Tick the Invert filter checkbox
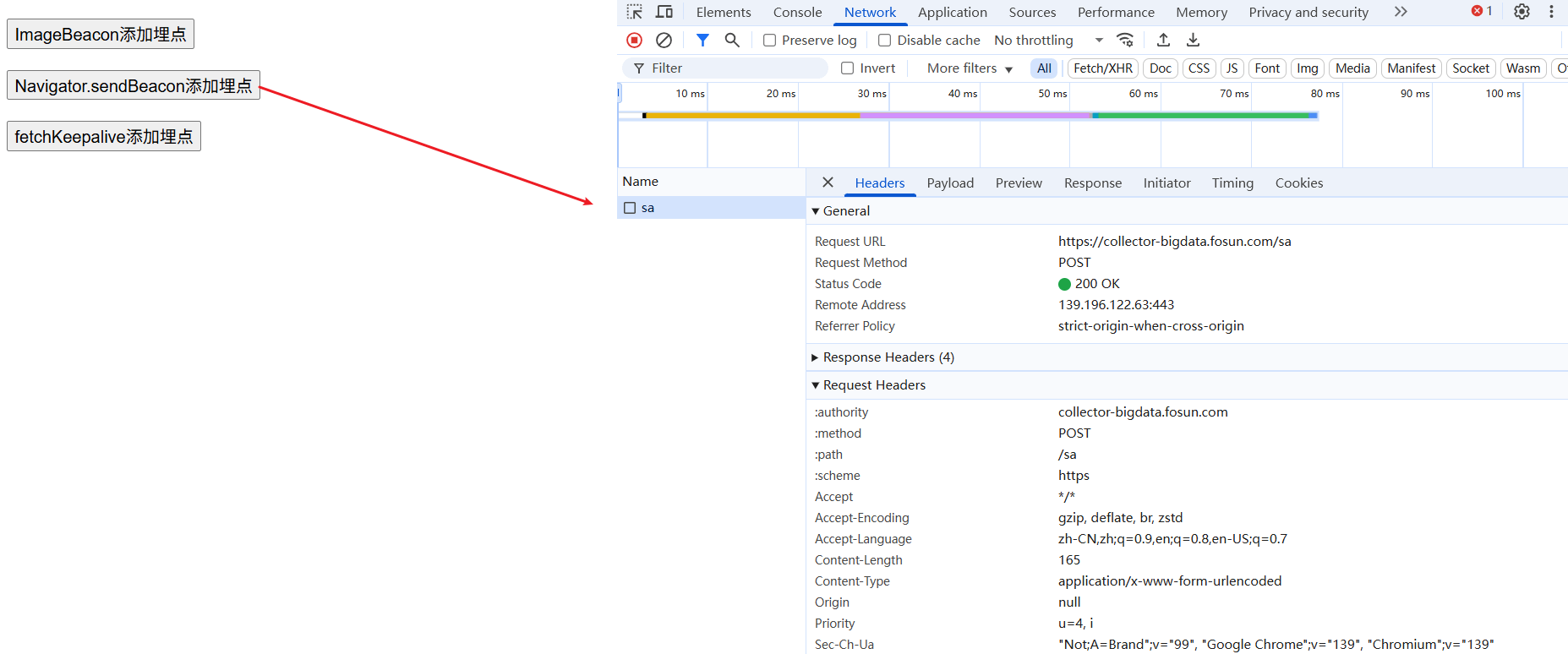1568x654 pixels. pos(848,68)
